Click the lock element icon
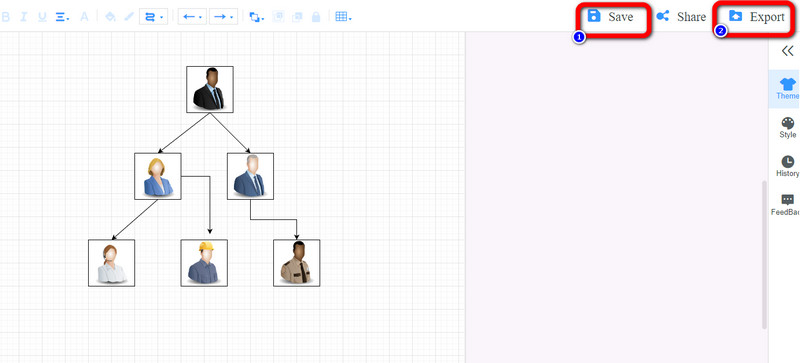 tap(316, 17)
